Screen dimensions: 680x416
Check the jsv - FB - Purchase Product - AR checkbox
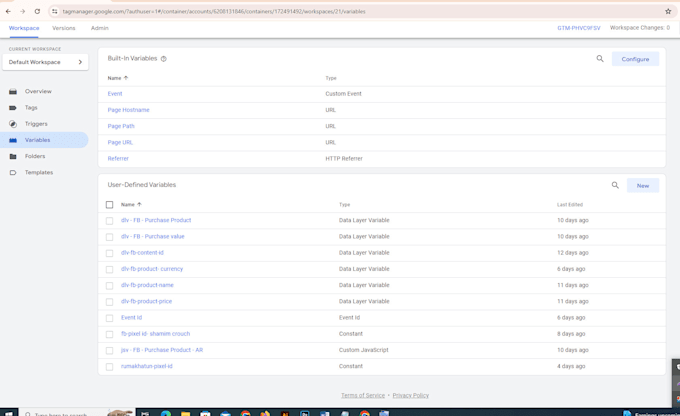pyautogui.click(x=109, y=350)
